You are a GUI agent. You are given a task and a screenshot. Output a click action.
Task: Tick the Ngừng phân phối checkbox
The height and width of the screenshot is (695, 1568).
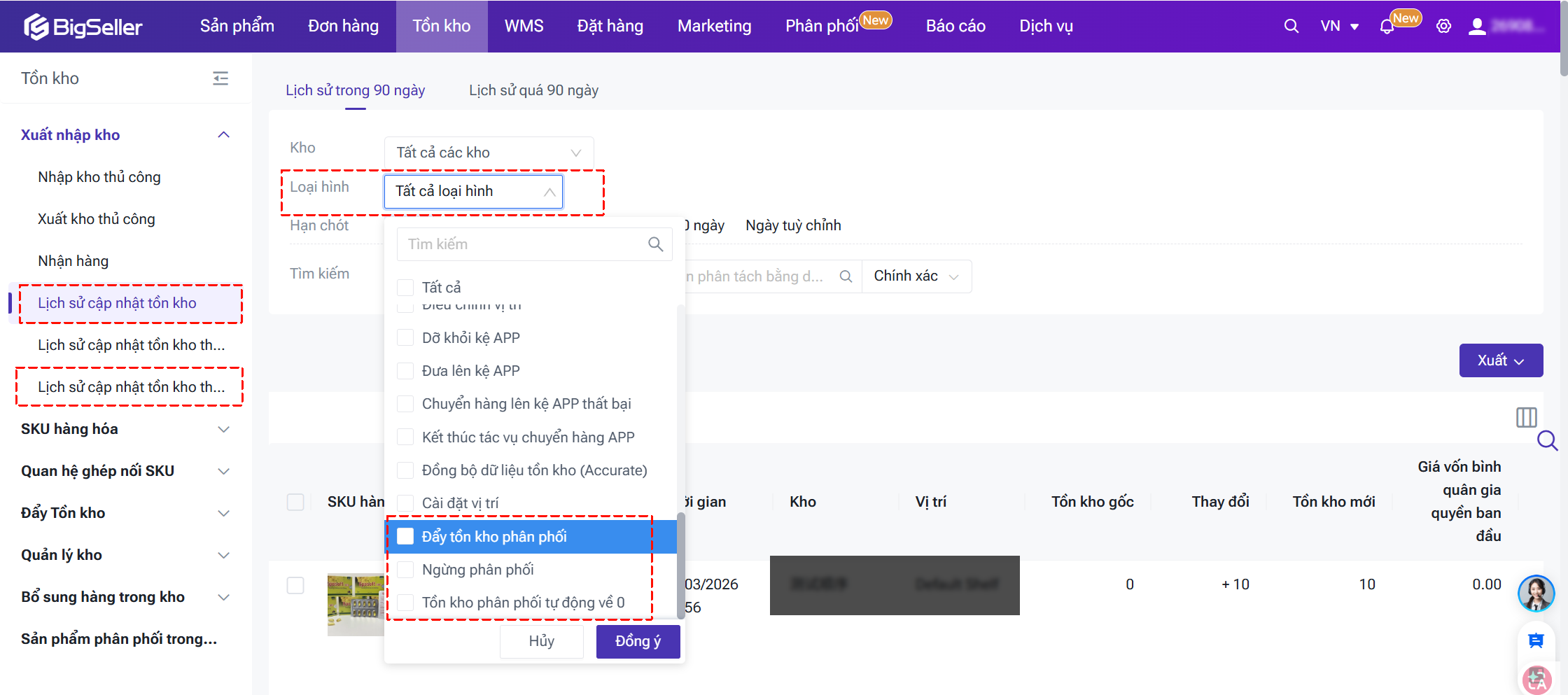(x=405, y=570)
